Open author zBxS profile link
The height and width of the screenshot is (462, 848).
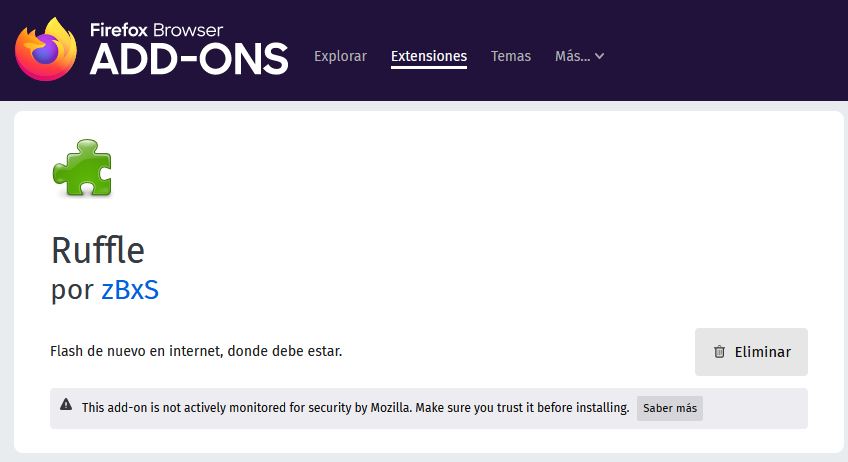click(130, 289)
